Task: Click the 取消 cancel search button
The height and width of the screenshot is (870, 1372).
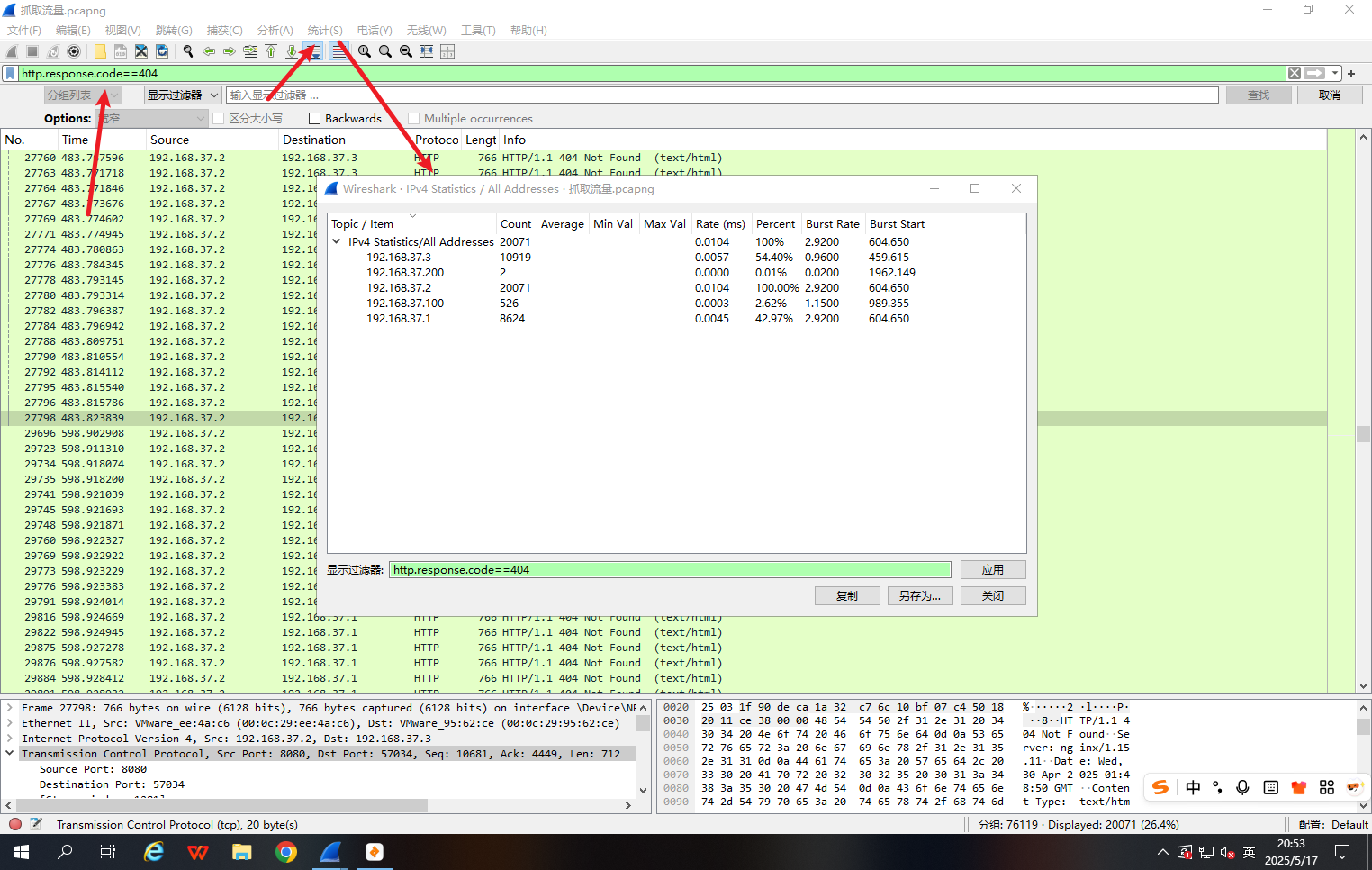Action: pos(1330,95)
